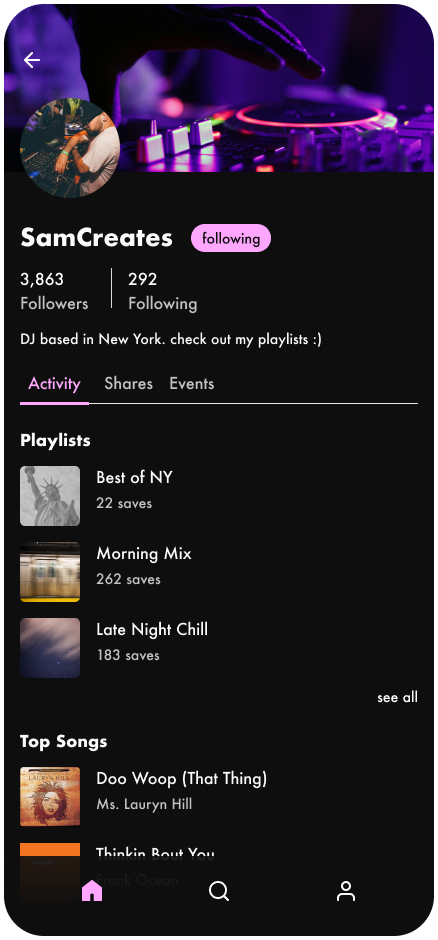Select the Doo Woop (That Thing) song title
The image size is (438, 940).
pyautogui.click(x=182, y=779)
